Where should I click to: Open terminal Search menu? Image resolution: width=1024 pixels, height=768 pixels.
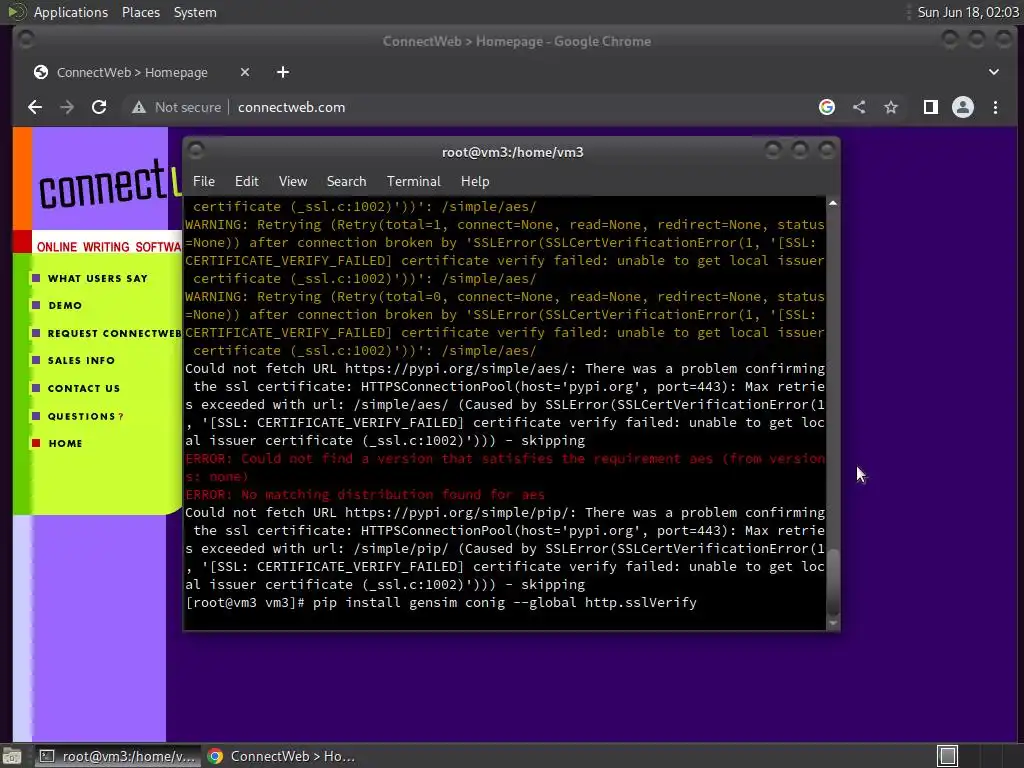click(x=346, y=181)
